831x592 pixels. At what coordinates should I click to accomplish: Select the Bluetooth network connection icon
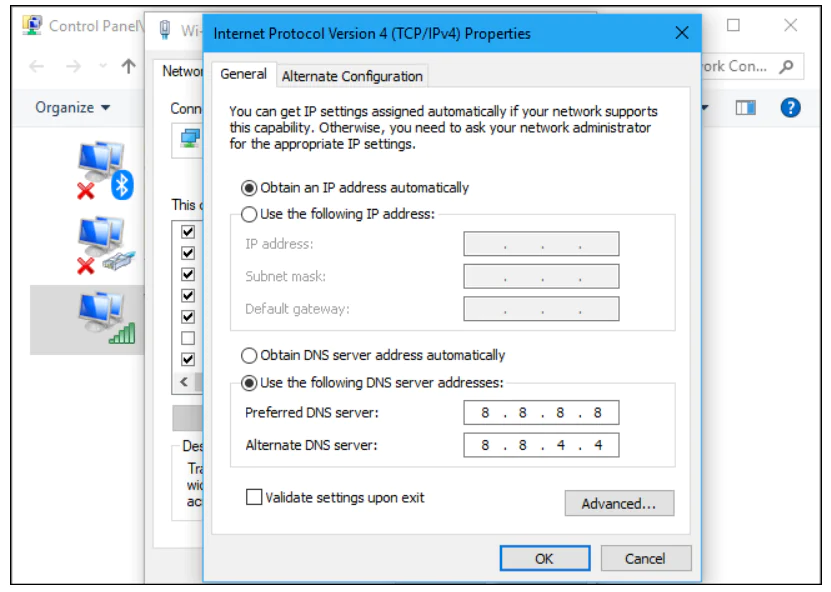(x=104, y=171)
